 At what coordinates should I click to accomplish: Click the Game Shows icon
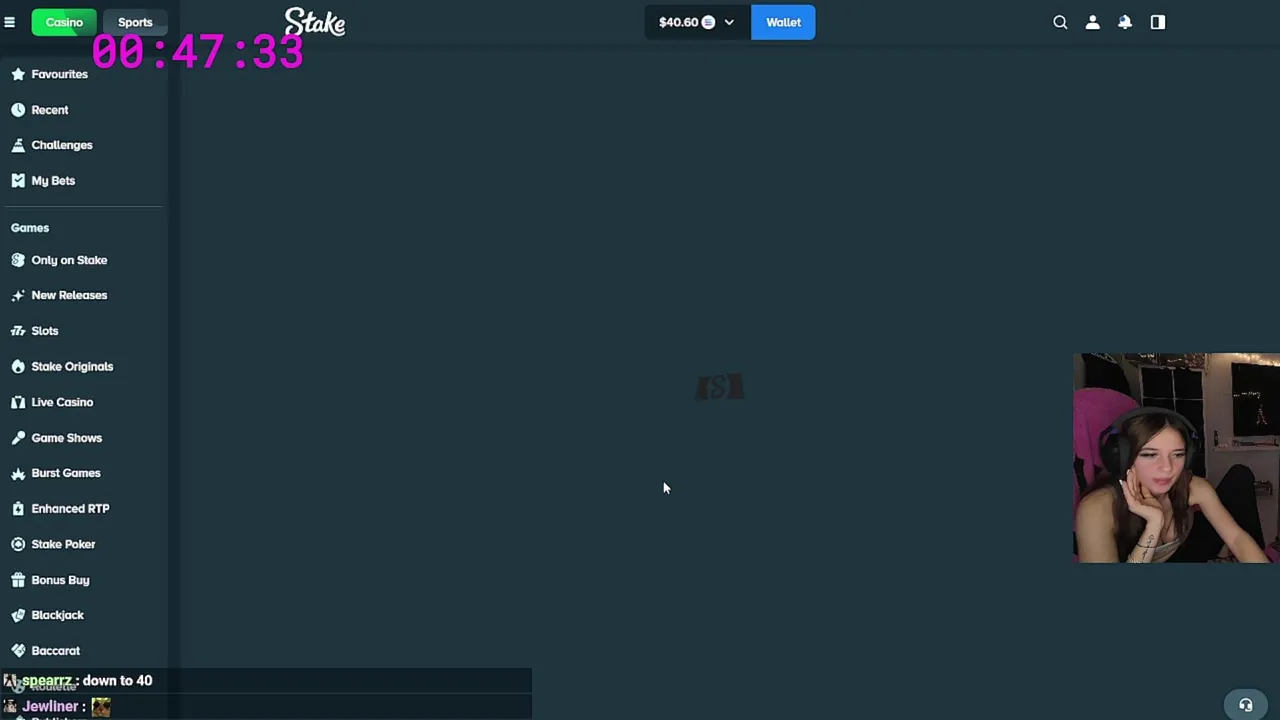coord(18,438)
